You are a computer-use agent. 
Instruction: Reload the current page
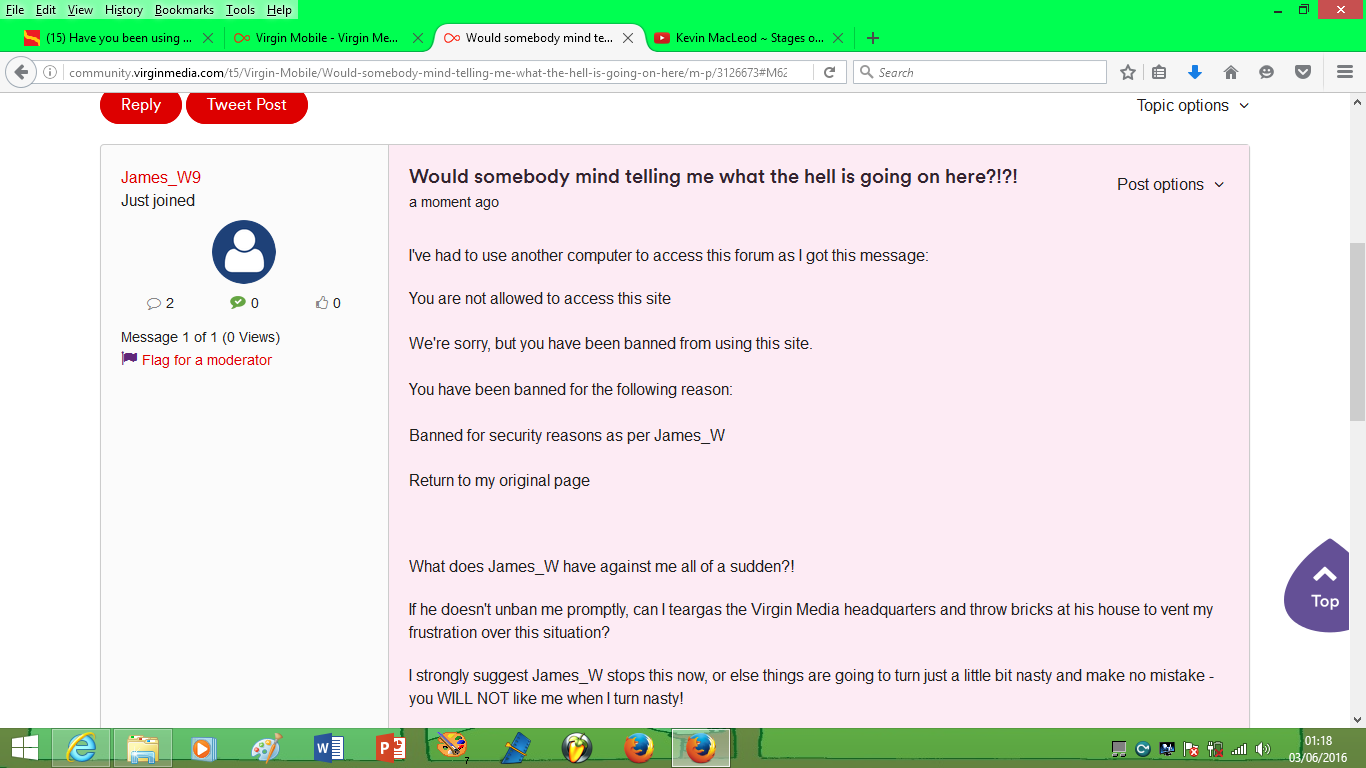coord(830,72)
